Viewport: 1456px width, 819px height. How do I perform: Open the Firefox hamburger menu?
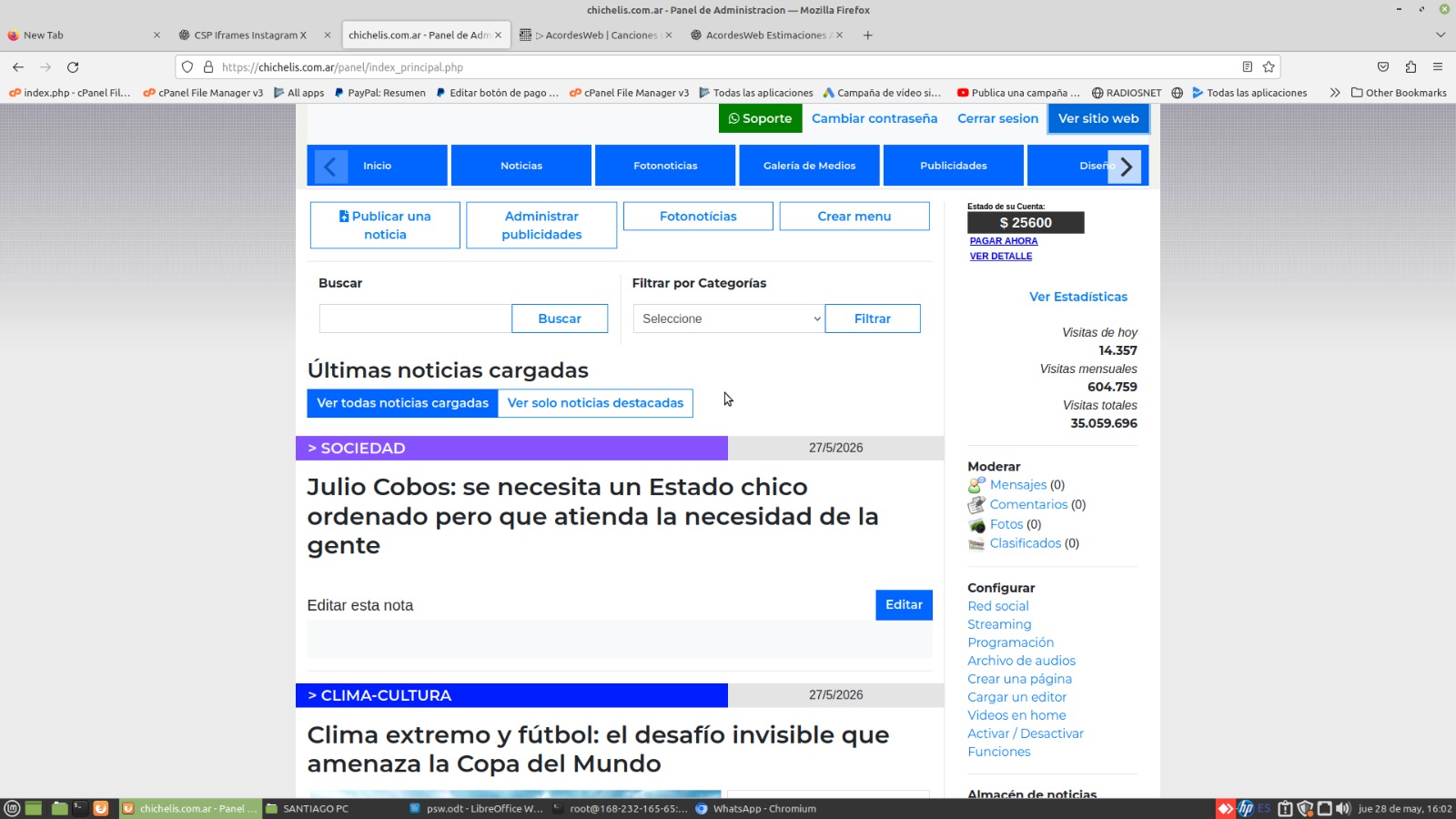pyautogui.click(x=1438, y=67)
